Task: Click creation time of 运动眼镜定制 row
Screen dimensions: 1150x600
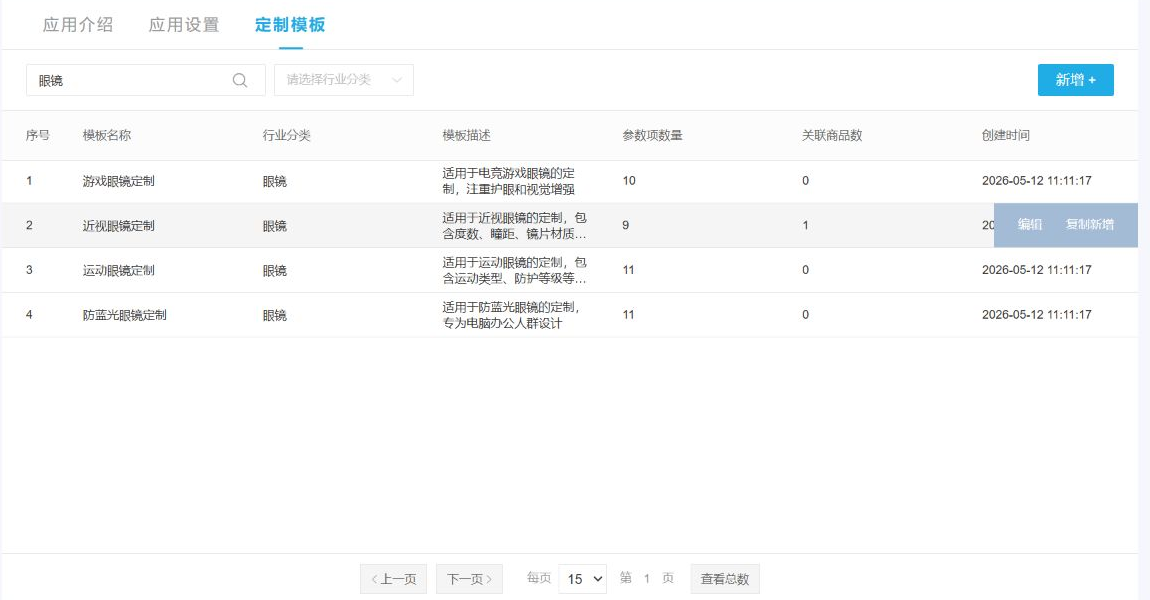Action: [1036, 270]
